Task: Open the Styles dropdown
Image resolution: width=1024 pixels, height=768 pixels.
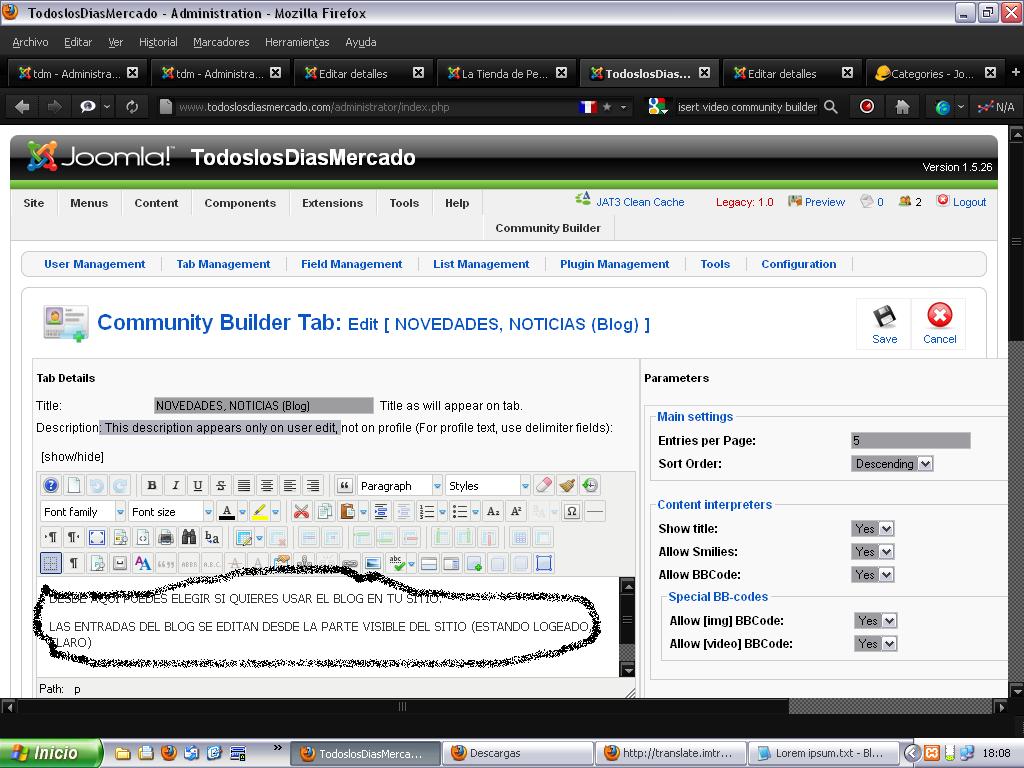Action: 488,485
